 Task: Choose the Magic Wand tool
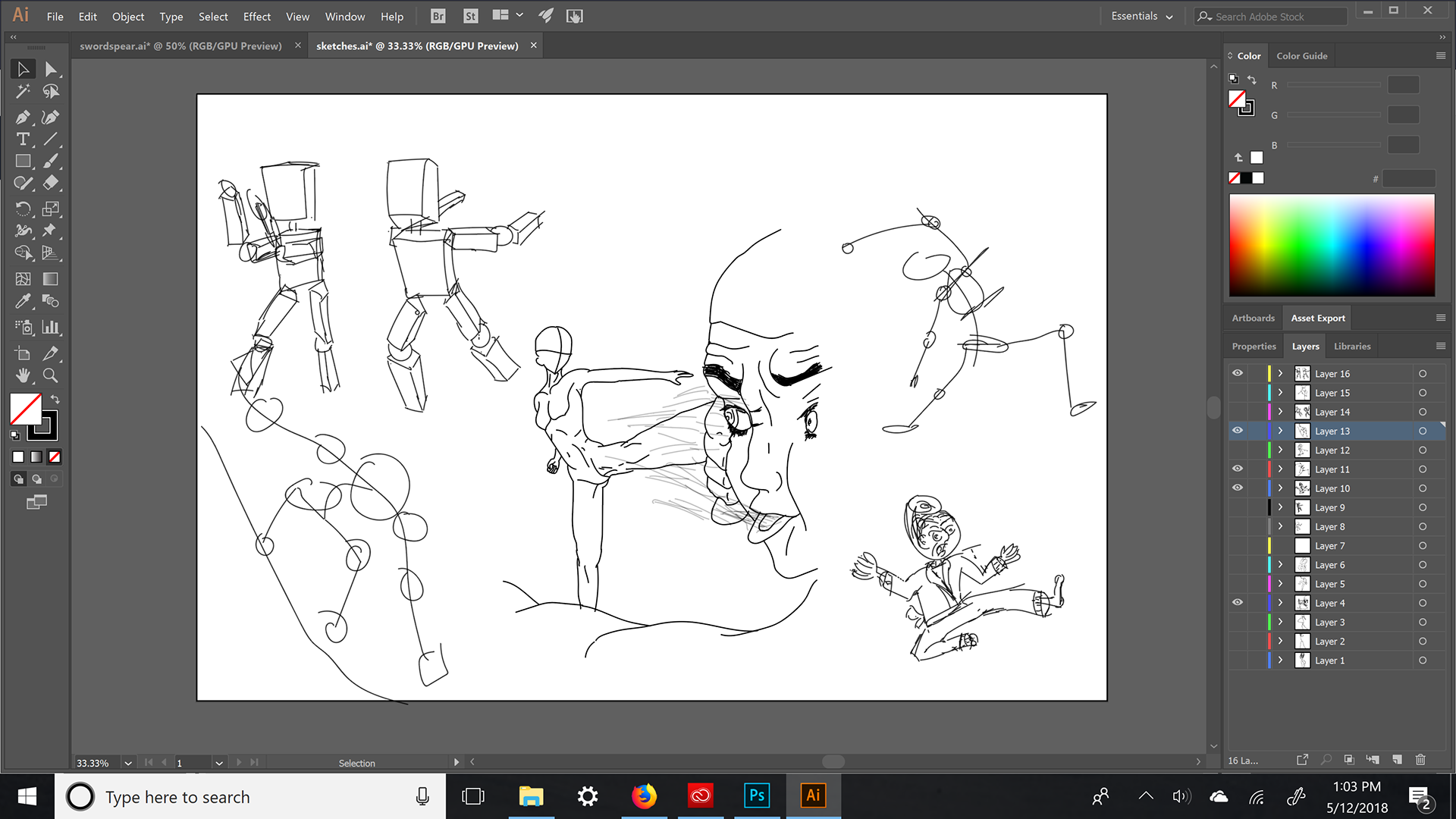click(23, 92)
